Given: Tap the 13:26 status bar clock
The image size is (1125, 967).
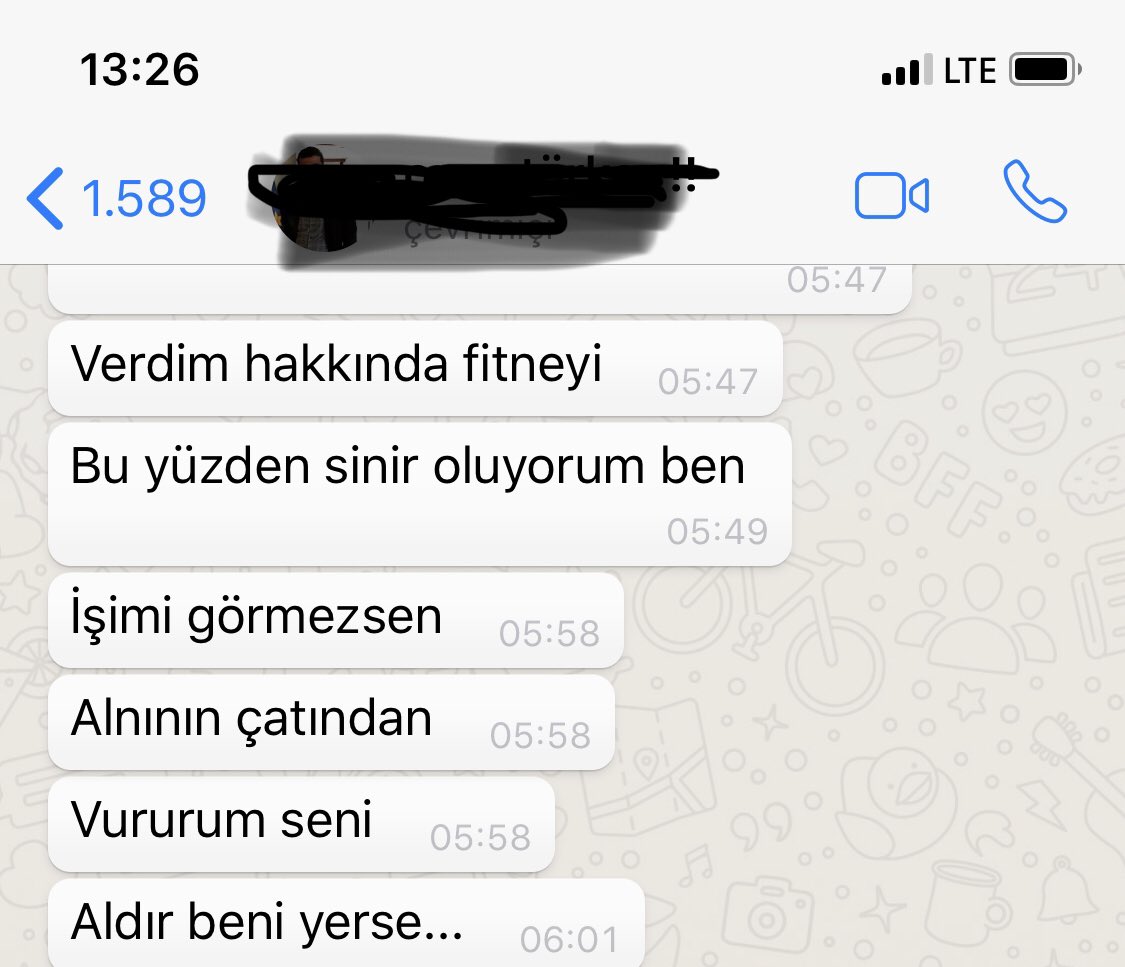Looking at the screenshot, I should click(x=140, y=70).
